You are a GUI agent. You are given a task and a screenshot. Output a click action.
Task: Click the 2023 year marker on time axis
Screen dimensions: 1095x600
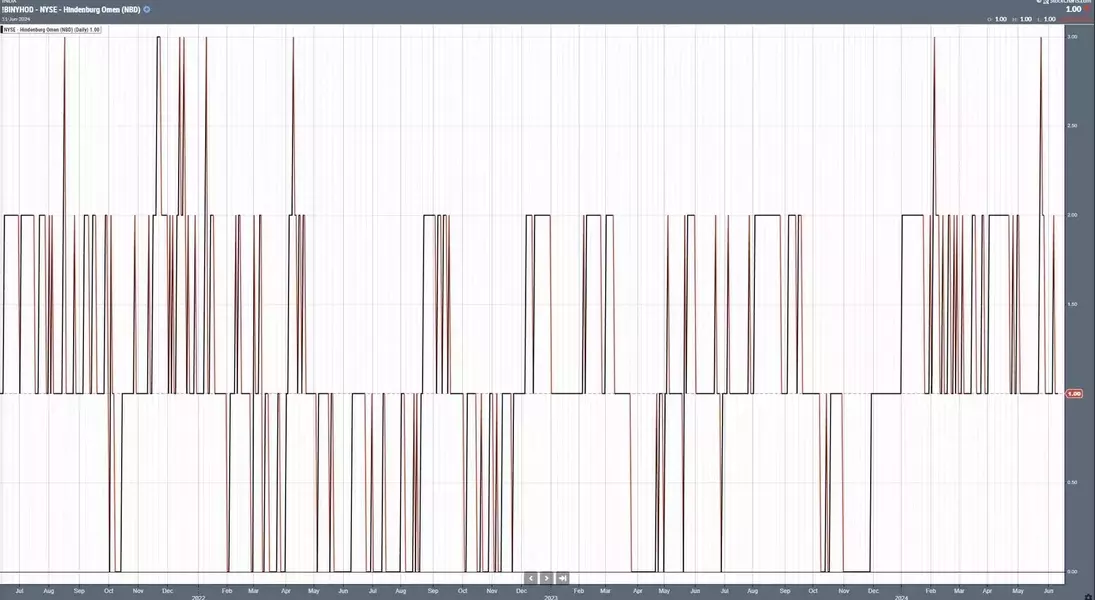tap(550, 597)
